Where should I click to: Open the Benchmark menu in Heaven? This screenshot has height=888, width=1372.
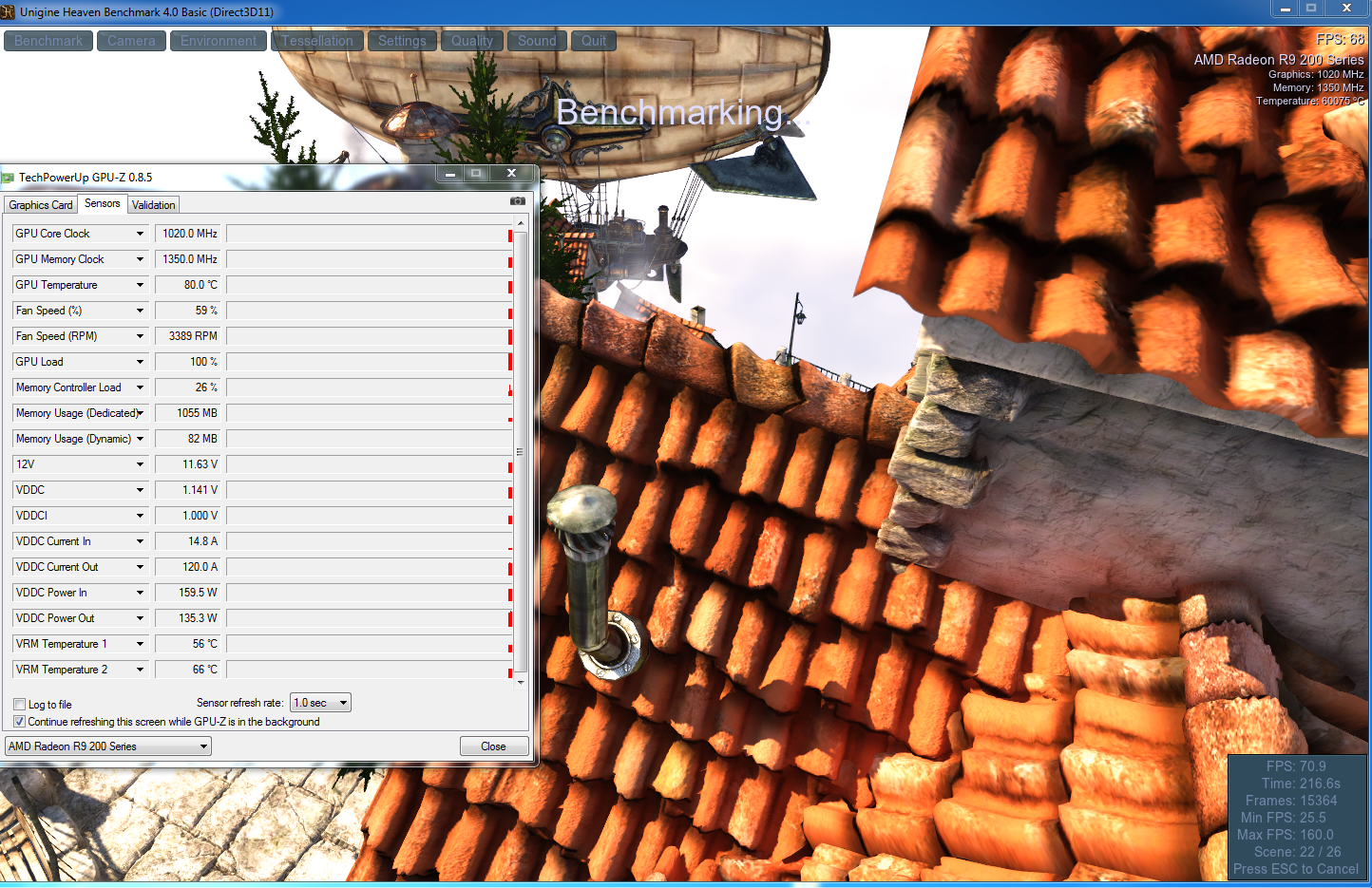48,41
